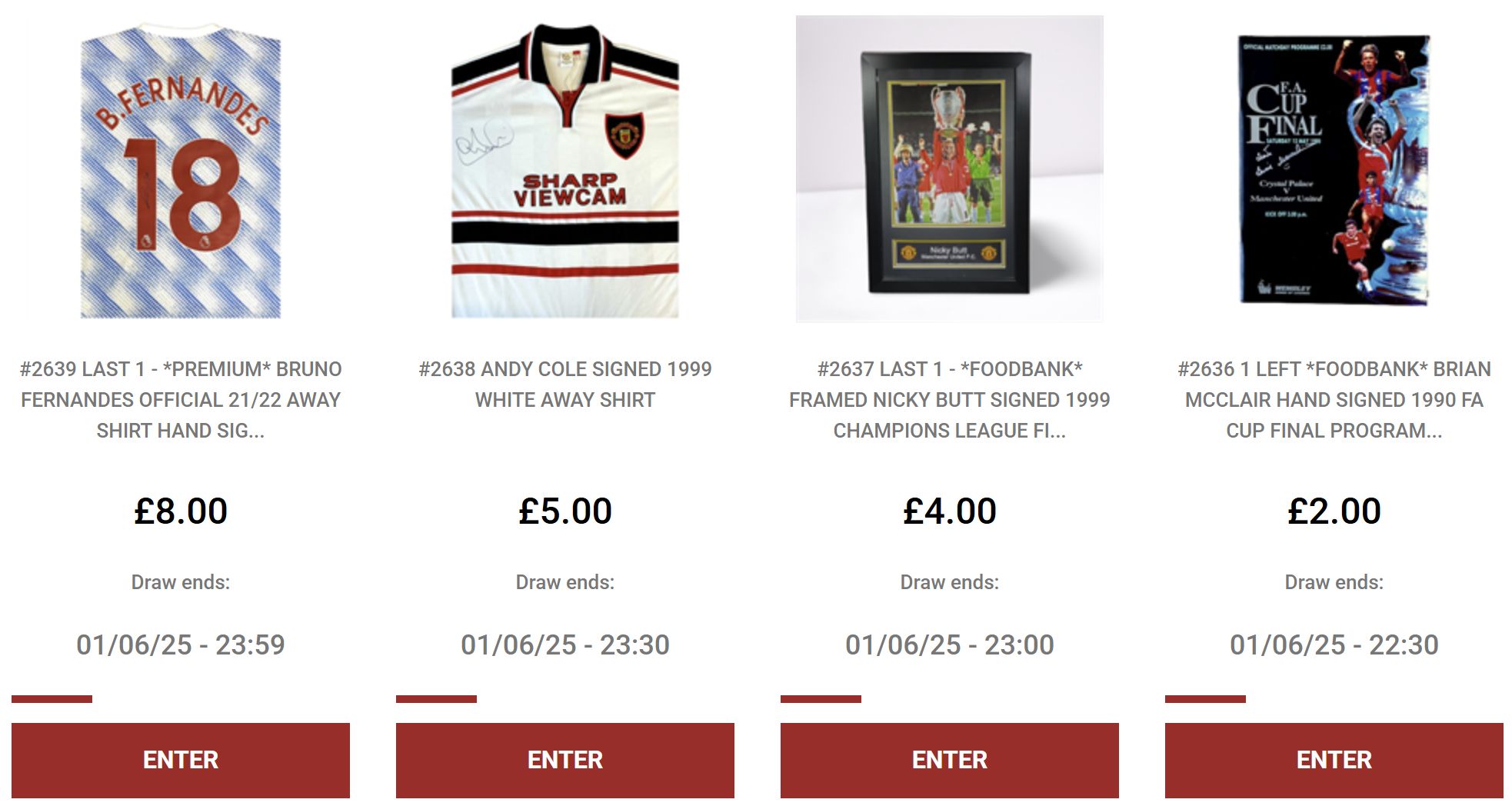Open the 1990 FA Cup Final programme image
The image size is (1512, 806).
pyautogui.click(x=1334, y=169)
